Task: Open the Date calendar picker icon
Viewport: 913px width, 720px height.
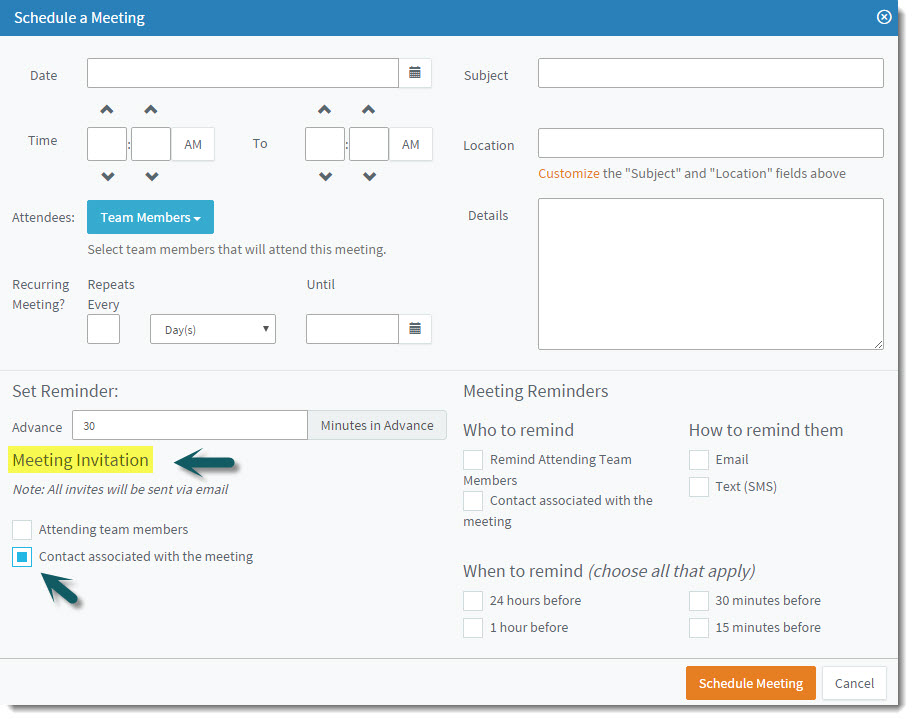Action: coord(415,73)
